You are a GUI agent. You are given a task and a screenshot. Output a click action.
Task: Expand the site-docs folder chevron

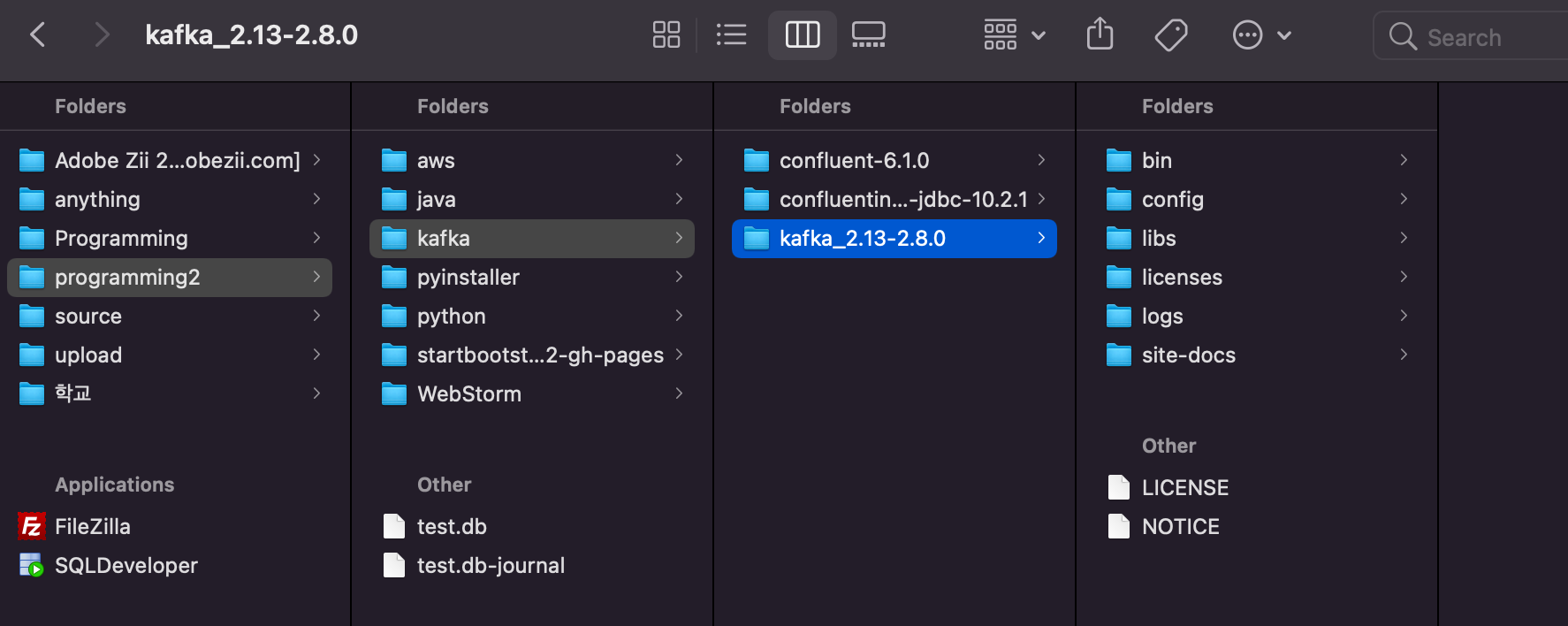[1404, 355]
